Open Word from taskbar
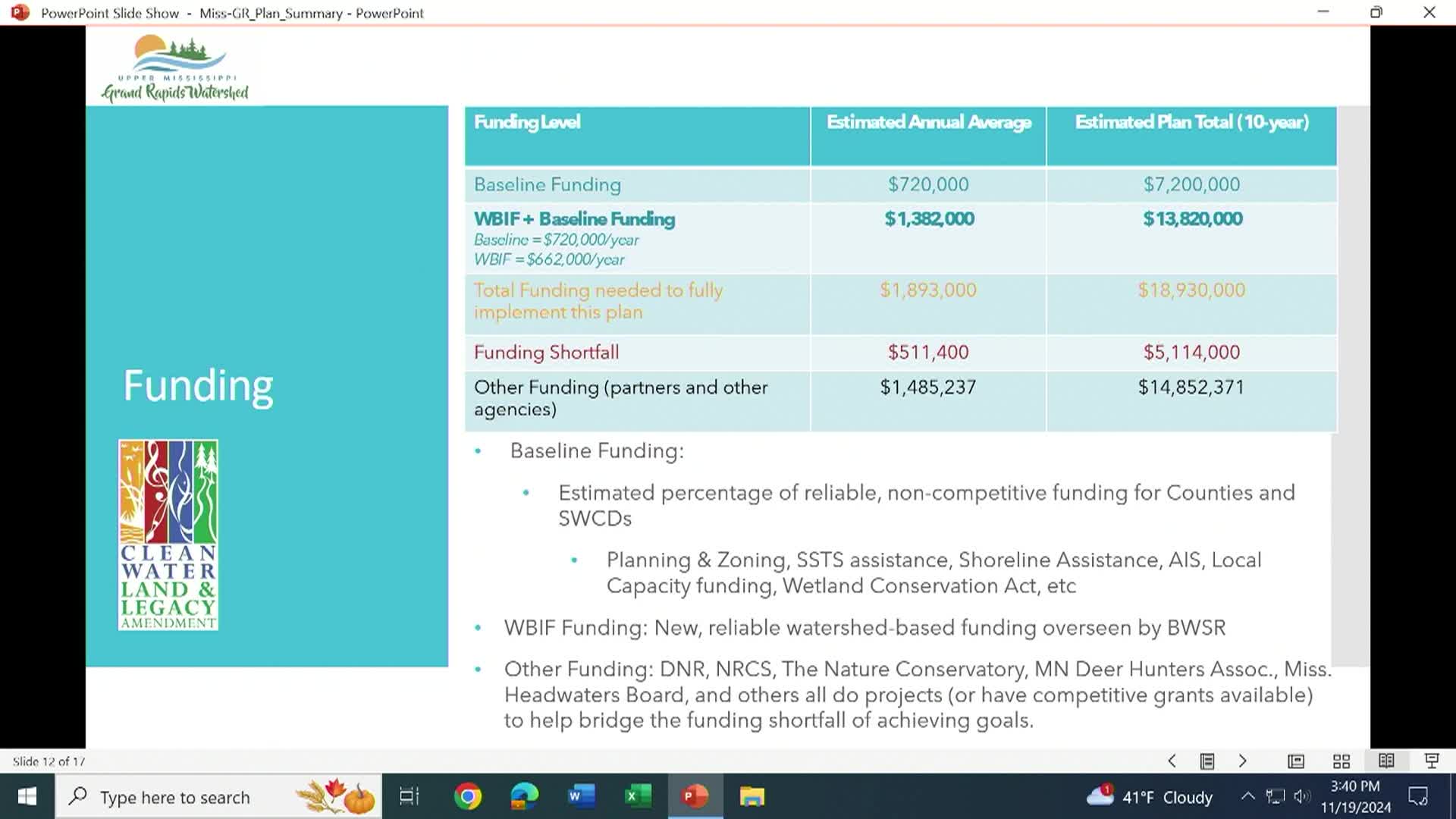Viewport: 1456px width, 819px height. [x=580, y=796]
